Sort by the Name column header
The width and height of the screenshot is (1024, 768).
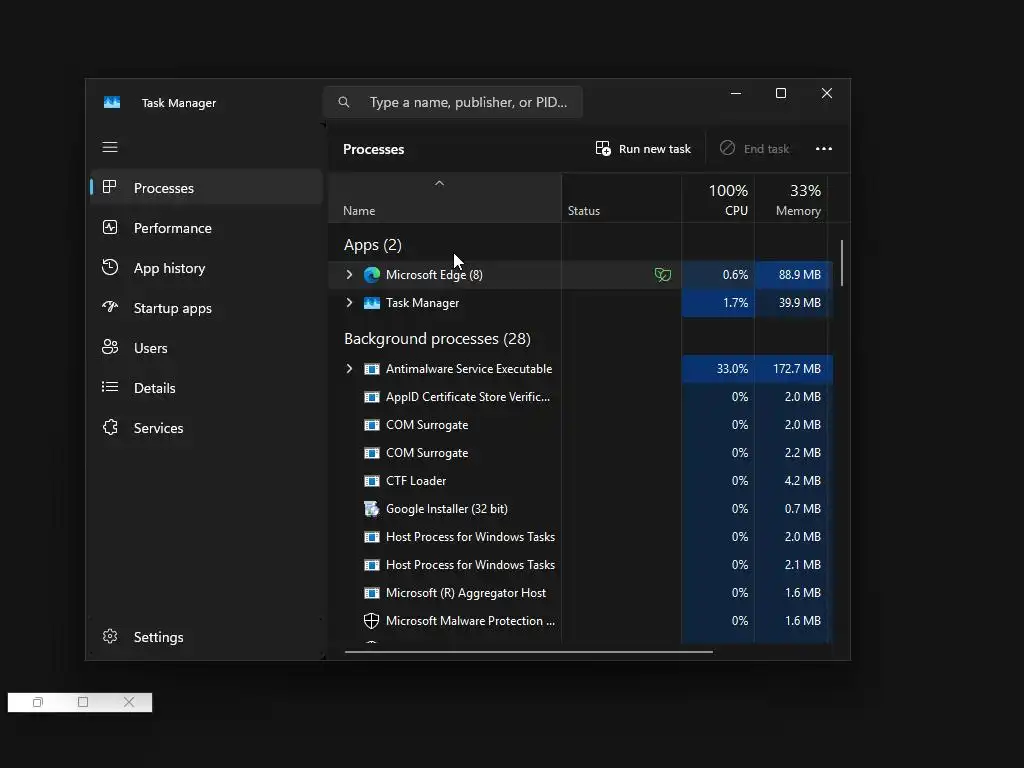coord(445,199)
